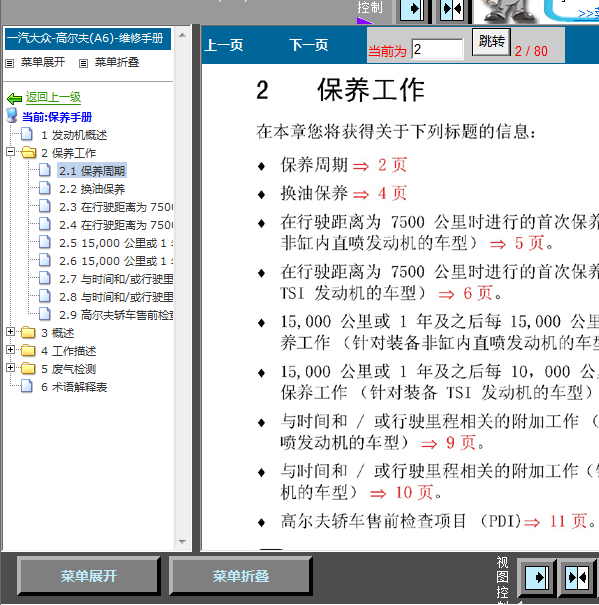Click the green back arrow icon
The width and height of the screenshot is (599, 605).
(x=14, y=99)
